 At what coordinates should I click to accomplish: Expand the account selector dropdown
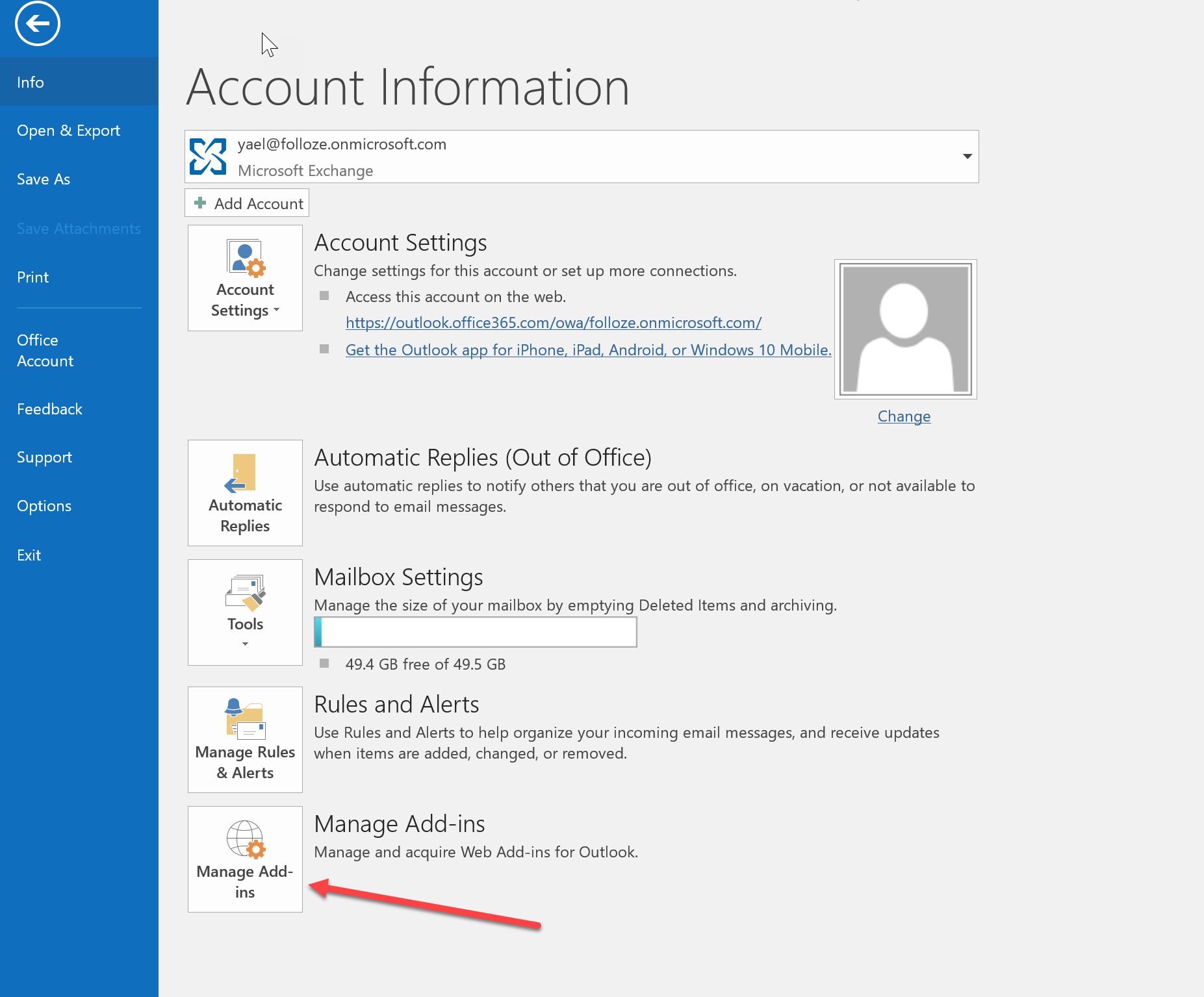point(966,156)
